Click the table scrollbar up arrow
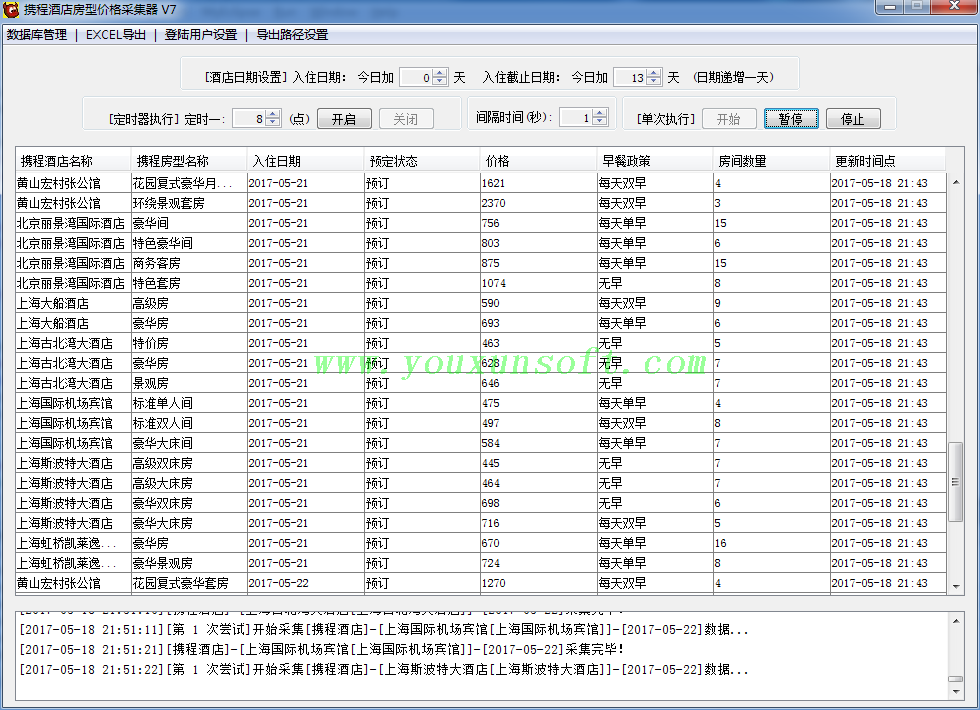The image size is (980, 710). coord(956,182)
